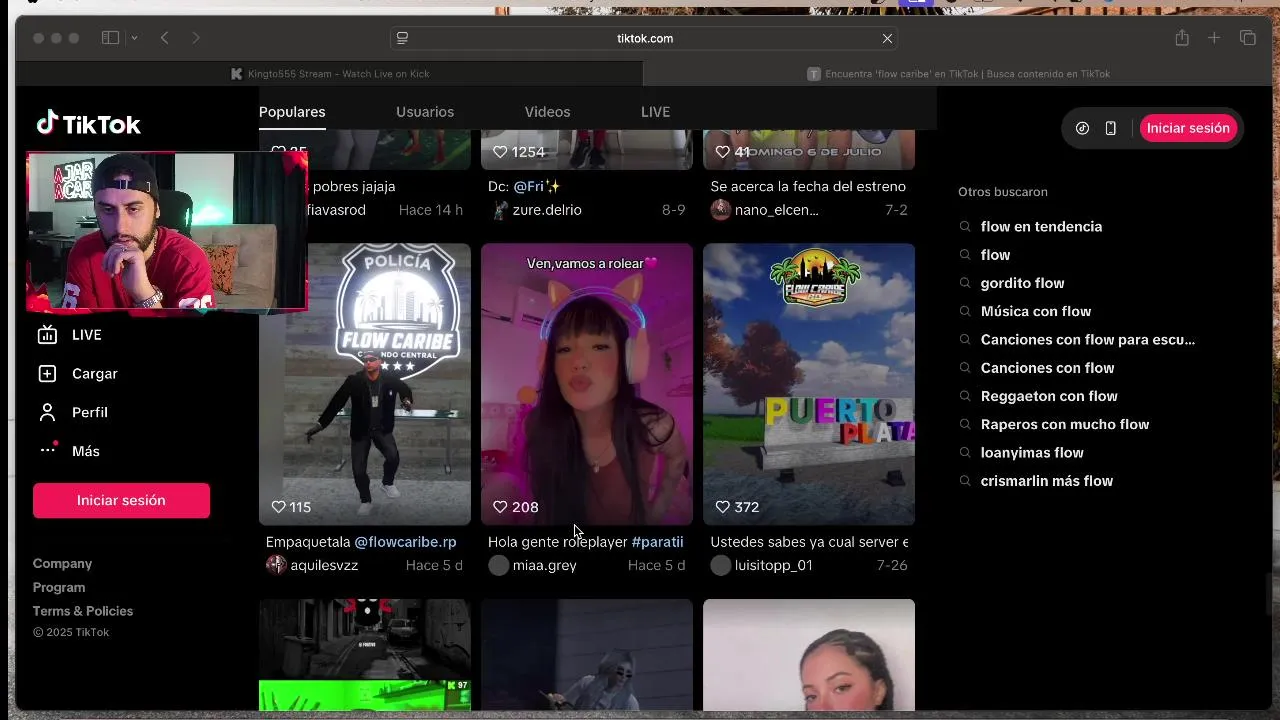Click the page reader icon in address bar
Screen dimensions: 1280x720
tap(402, 38)
